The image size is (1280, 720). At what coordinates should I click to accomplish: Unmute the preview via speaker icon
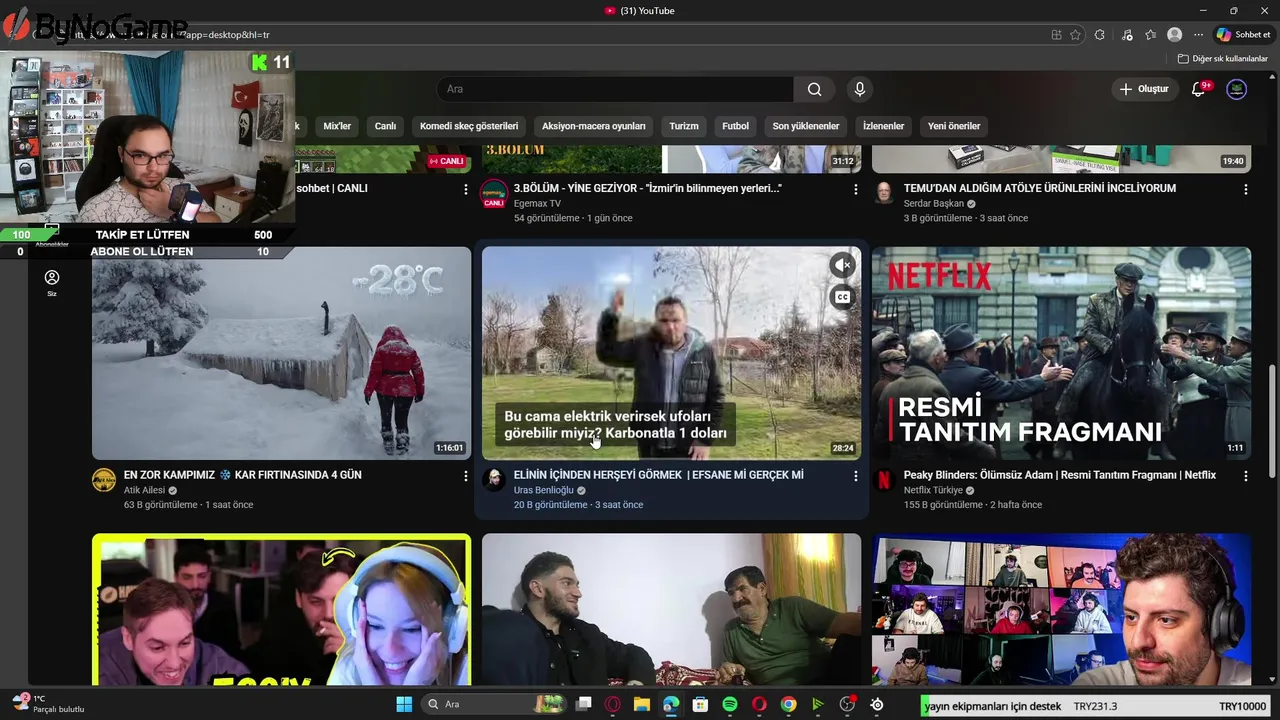point(843,265)
